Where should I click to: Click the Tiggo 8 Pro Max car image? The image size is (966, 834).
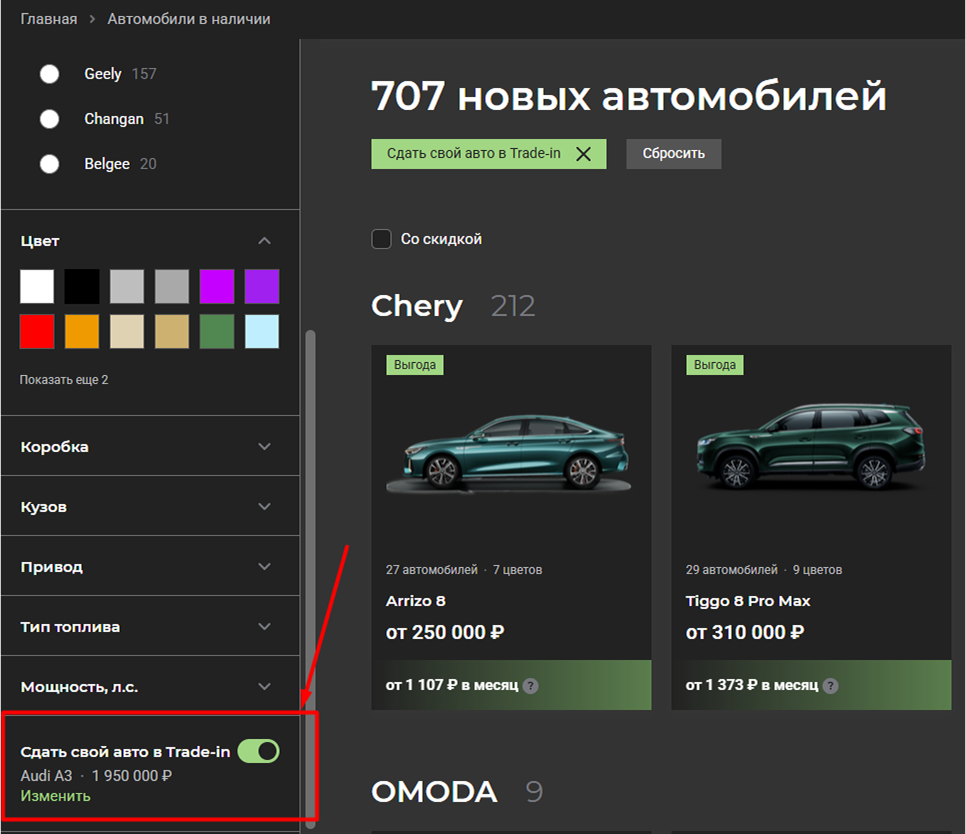tap(811, 447)
